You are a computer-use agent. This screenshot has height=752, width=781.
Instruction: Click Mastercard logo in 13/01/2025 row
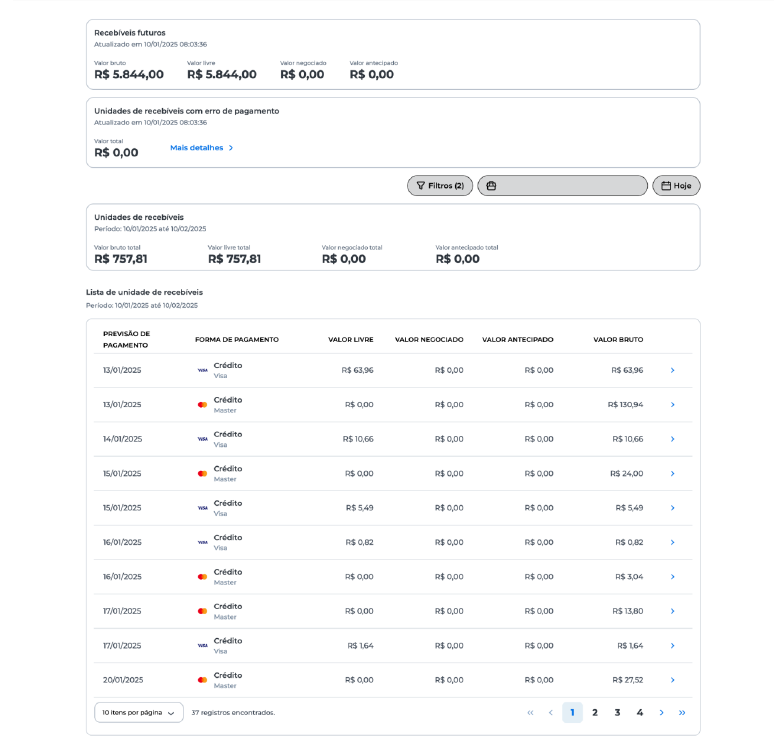202,405
